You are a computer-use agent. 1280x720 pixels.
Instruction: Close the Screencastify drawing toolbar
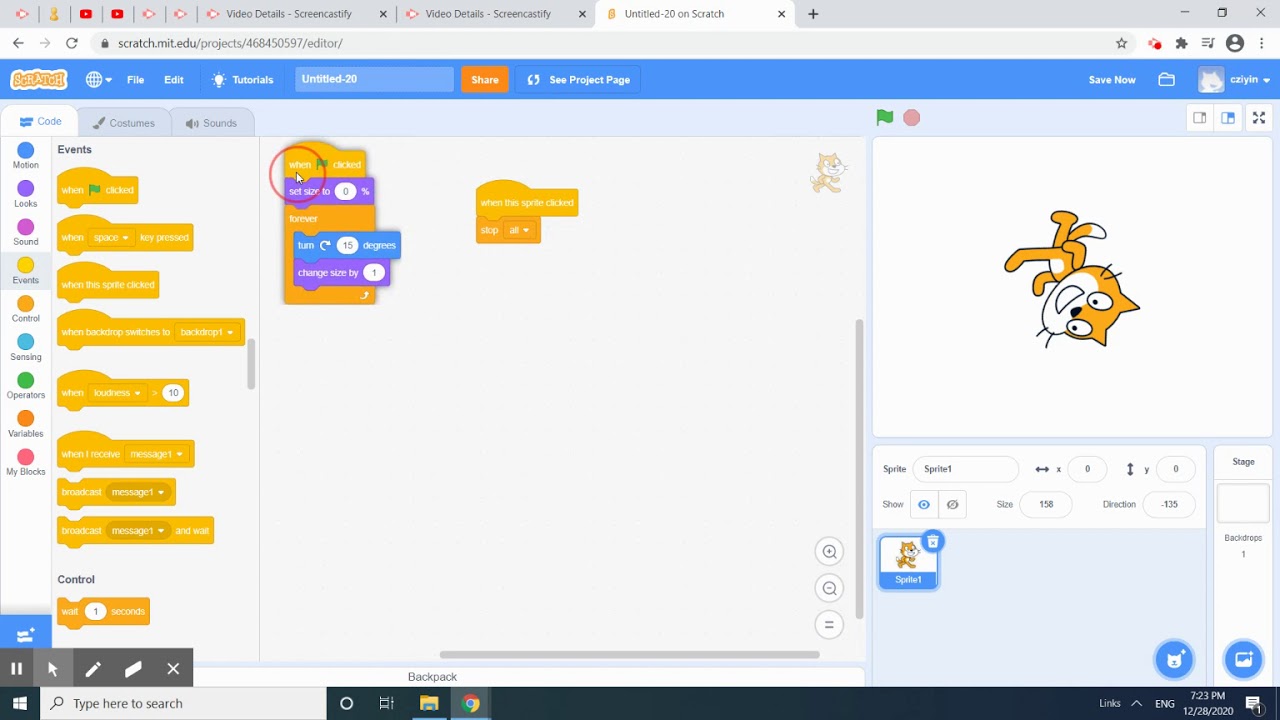point(173,669)
